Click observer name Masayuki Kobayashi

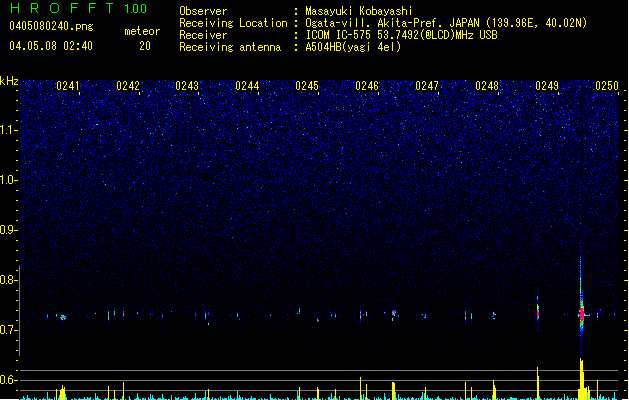click(359, 11)
